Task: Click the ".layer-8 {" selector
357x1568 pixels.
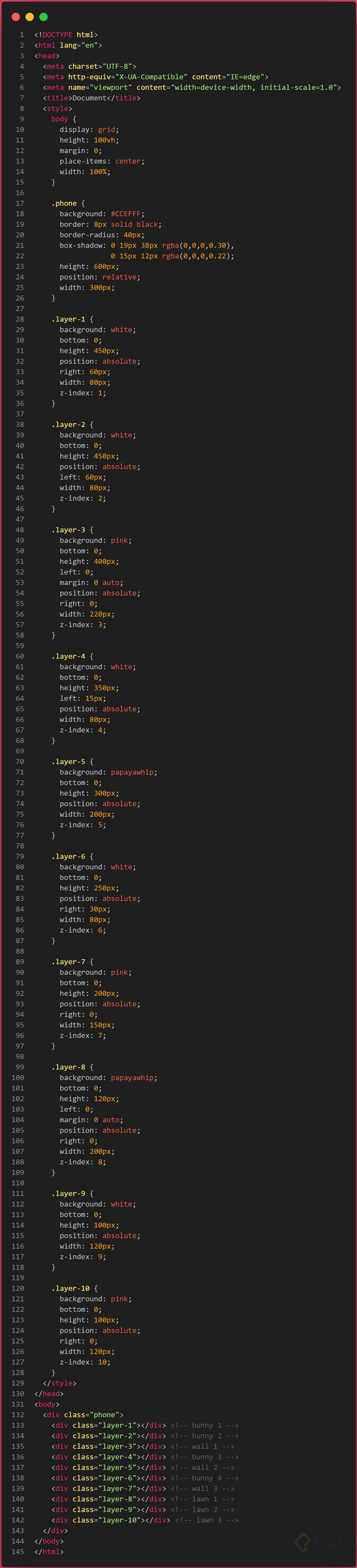Action: coord(72,1067)
